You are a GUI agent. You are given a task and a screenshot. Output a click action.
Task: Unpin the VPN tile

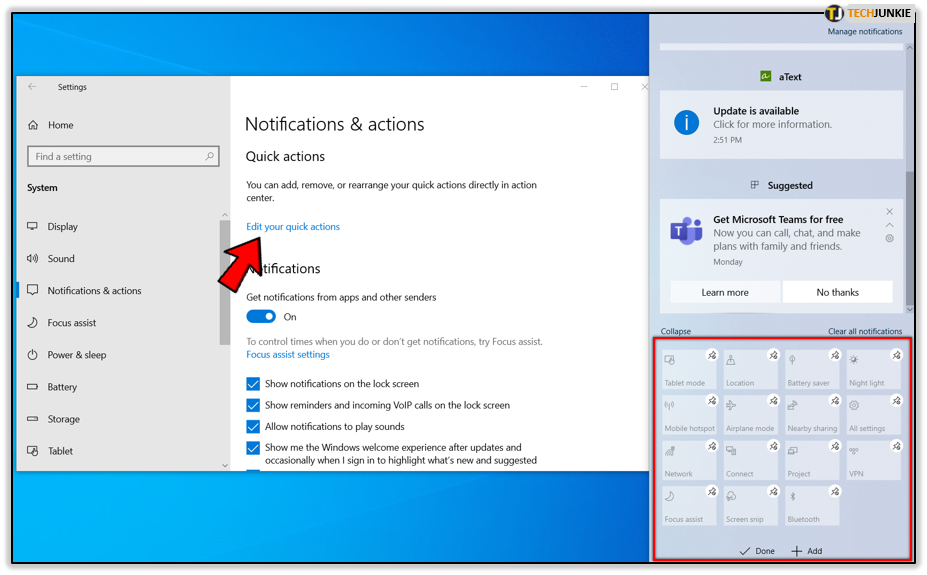pyautogui.click(x=896, y=446)
